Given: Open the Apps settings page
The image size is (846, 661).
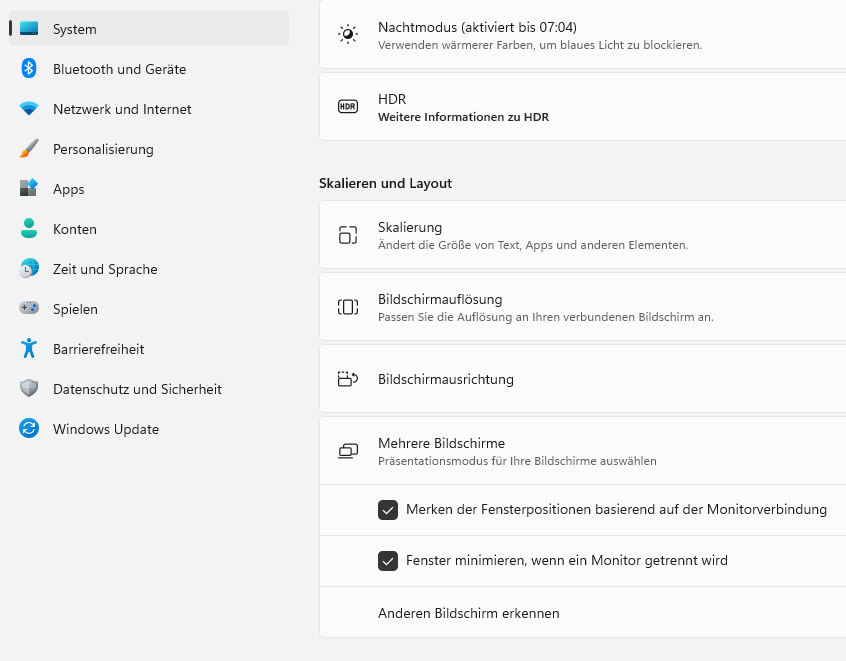Looking at the screenshot, I should [x=149, y=188].
